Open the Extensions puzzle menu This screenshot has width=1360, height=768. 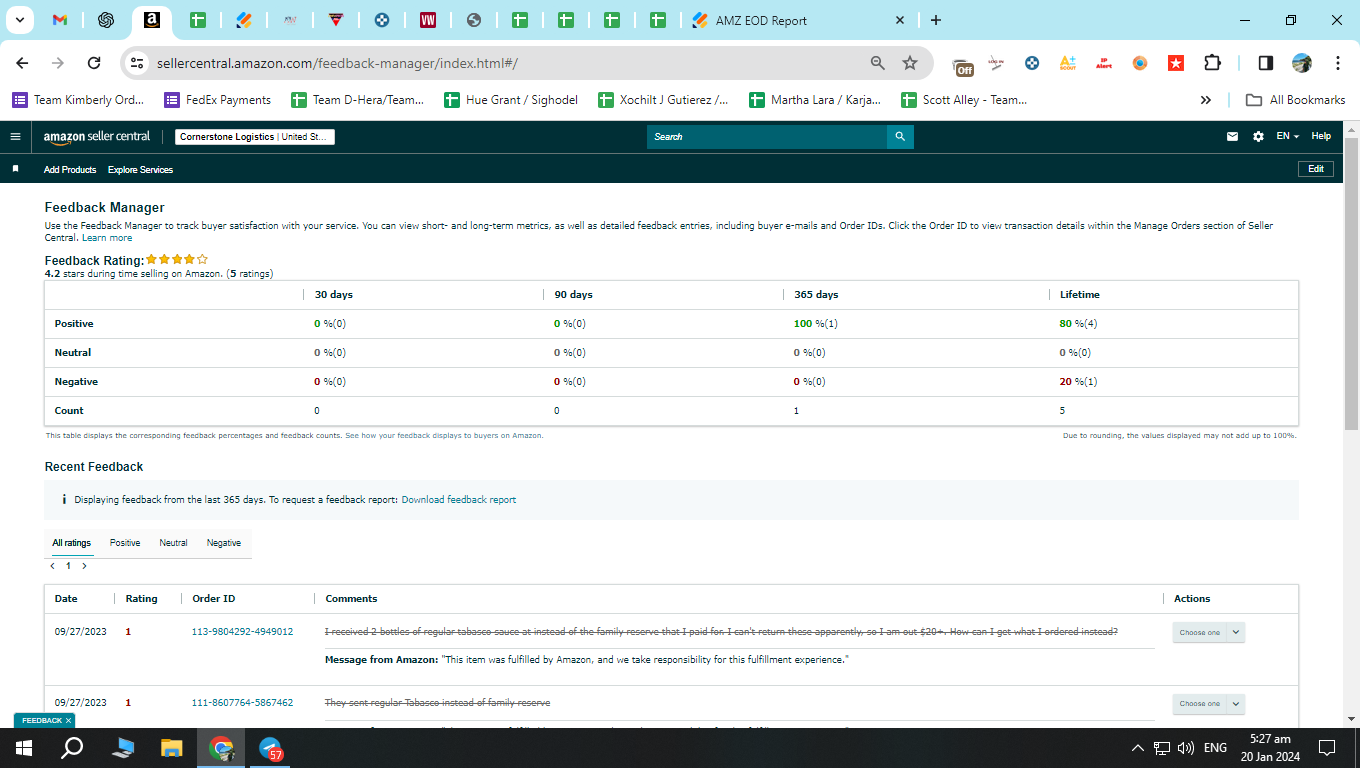pyautogui.click(x=1212, y=63)
